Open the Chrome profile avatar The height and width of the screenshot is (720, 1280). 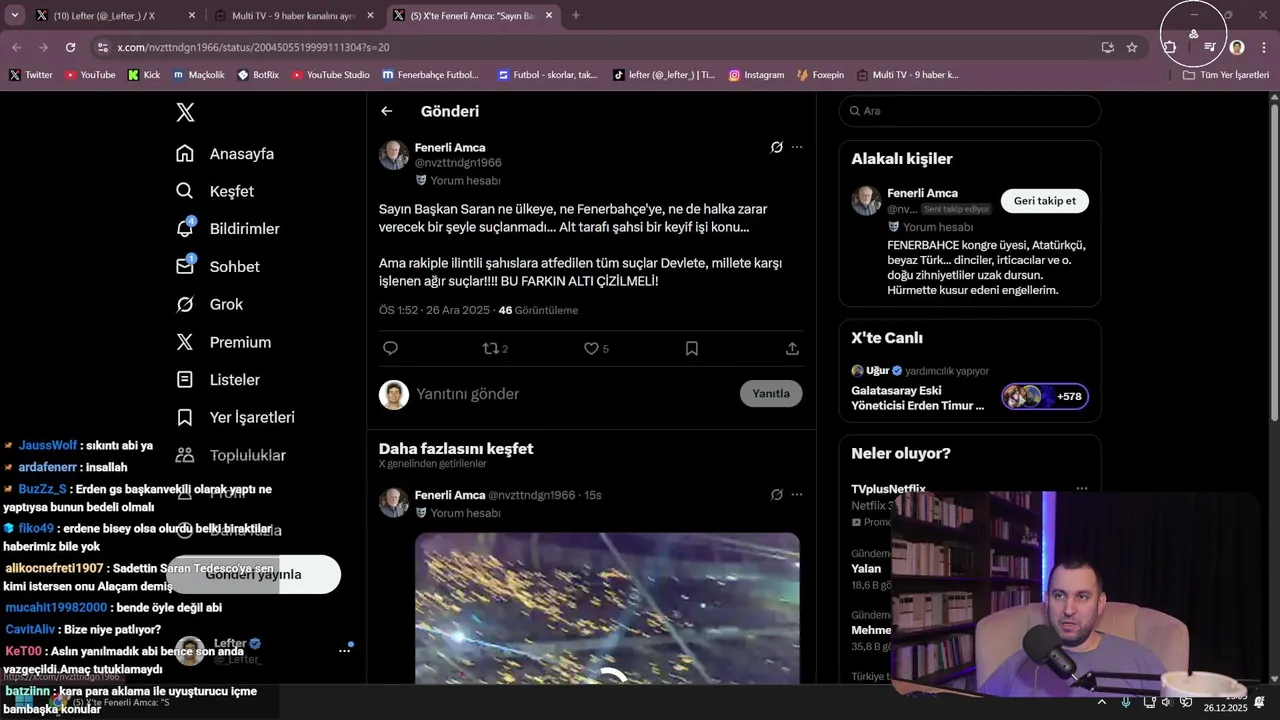pyautogui.click(x=1237, y=47)
